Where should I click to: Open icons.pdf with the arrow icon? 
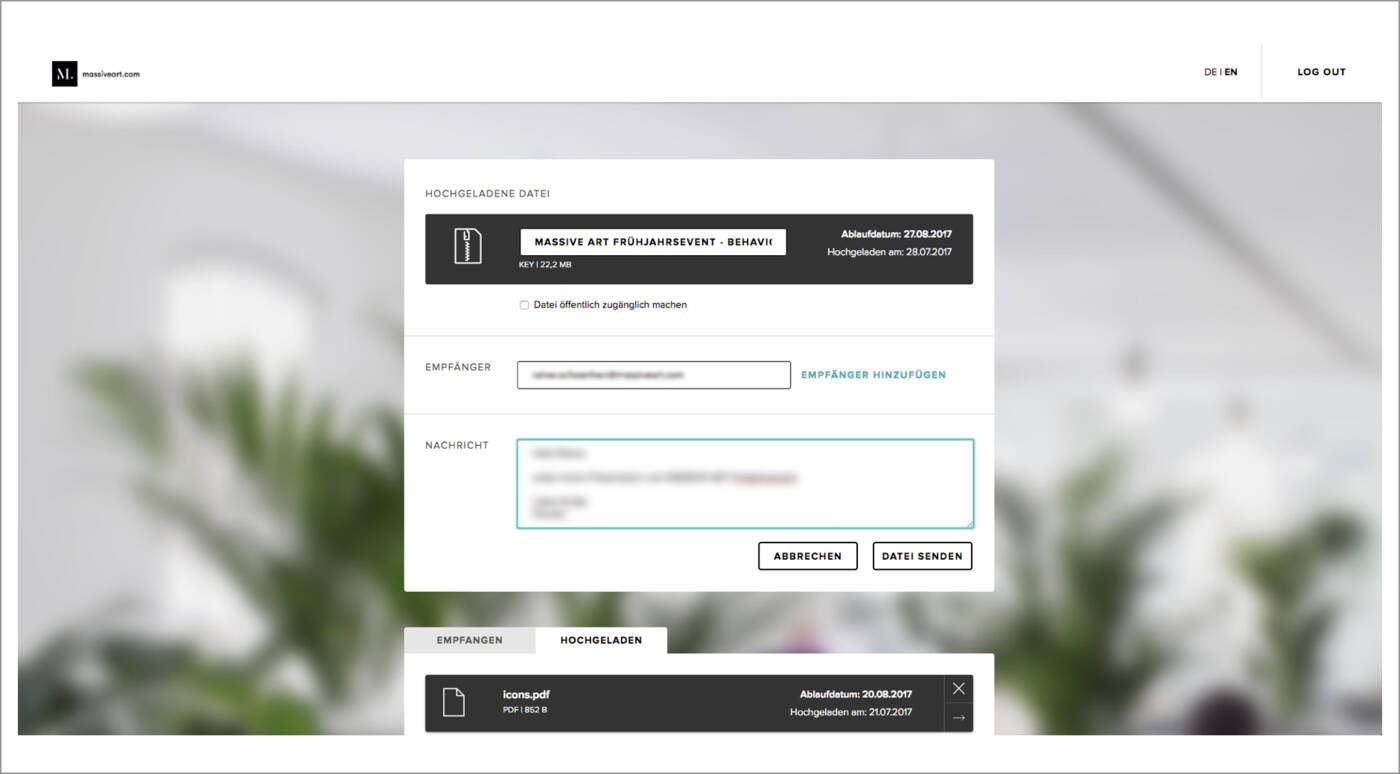(958, 717)
